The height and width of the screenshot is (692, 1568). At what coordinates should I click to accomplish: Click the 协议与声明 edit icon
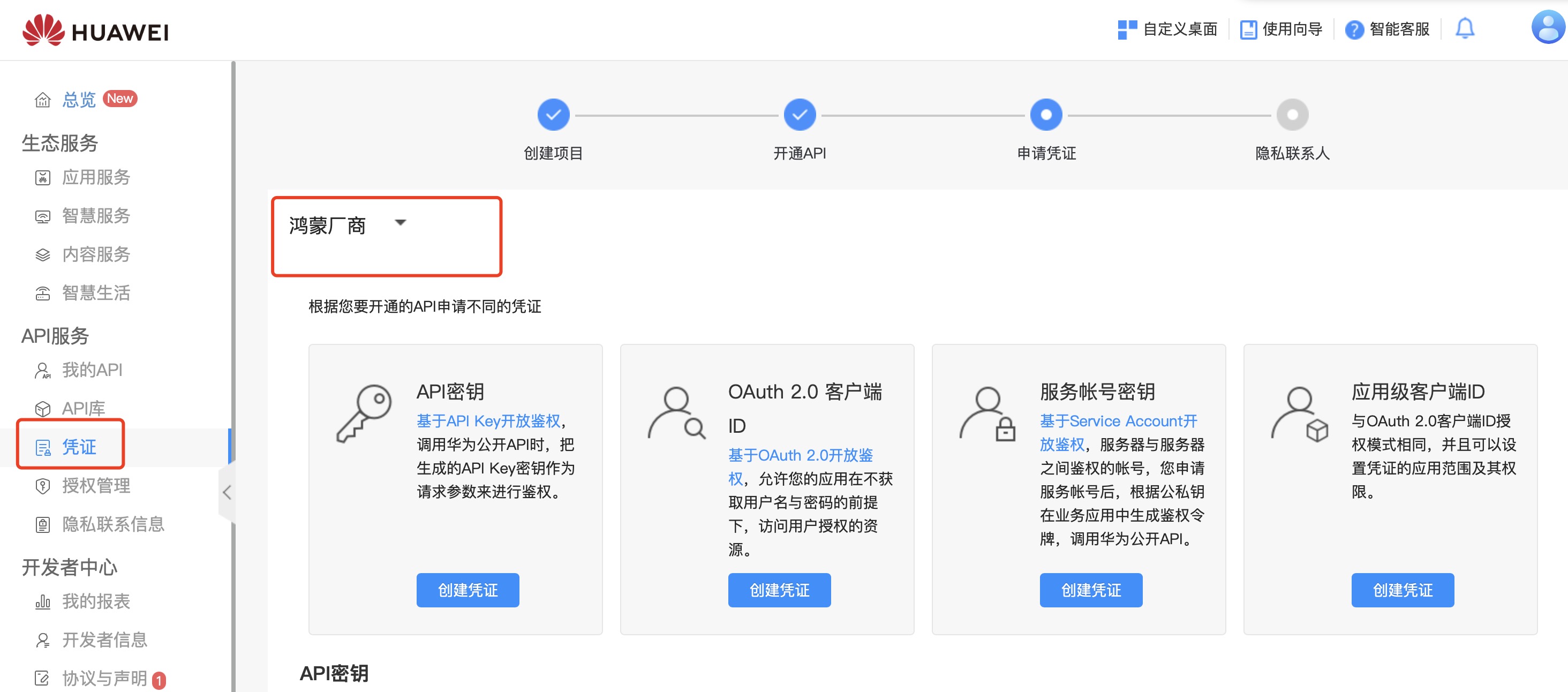43,678
